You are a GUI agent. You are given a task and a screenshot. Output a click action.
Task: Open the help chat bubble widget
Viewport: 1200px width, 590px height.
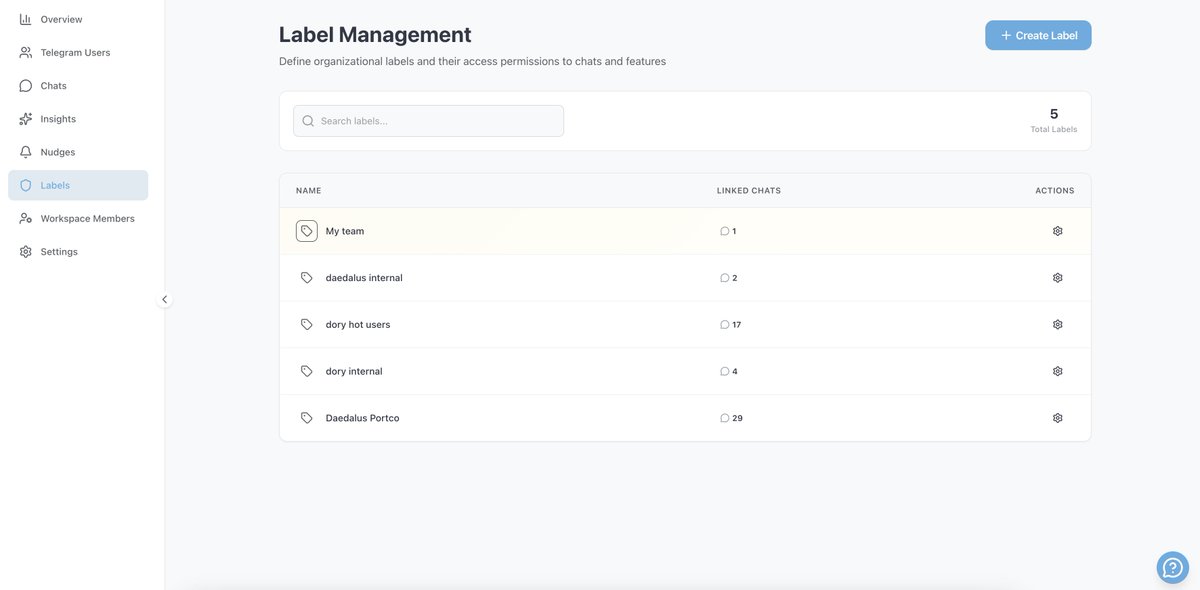coord(1173,567)
